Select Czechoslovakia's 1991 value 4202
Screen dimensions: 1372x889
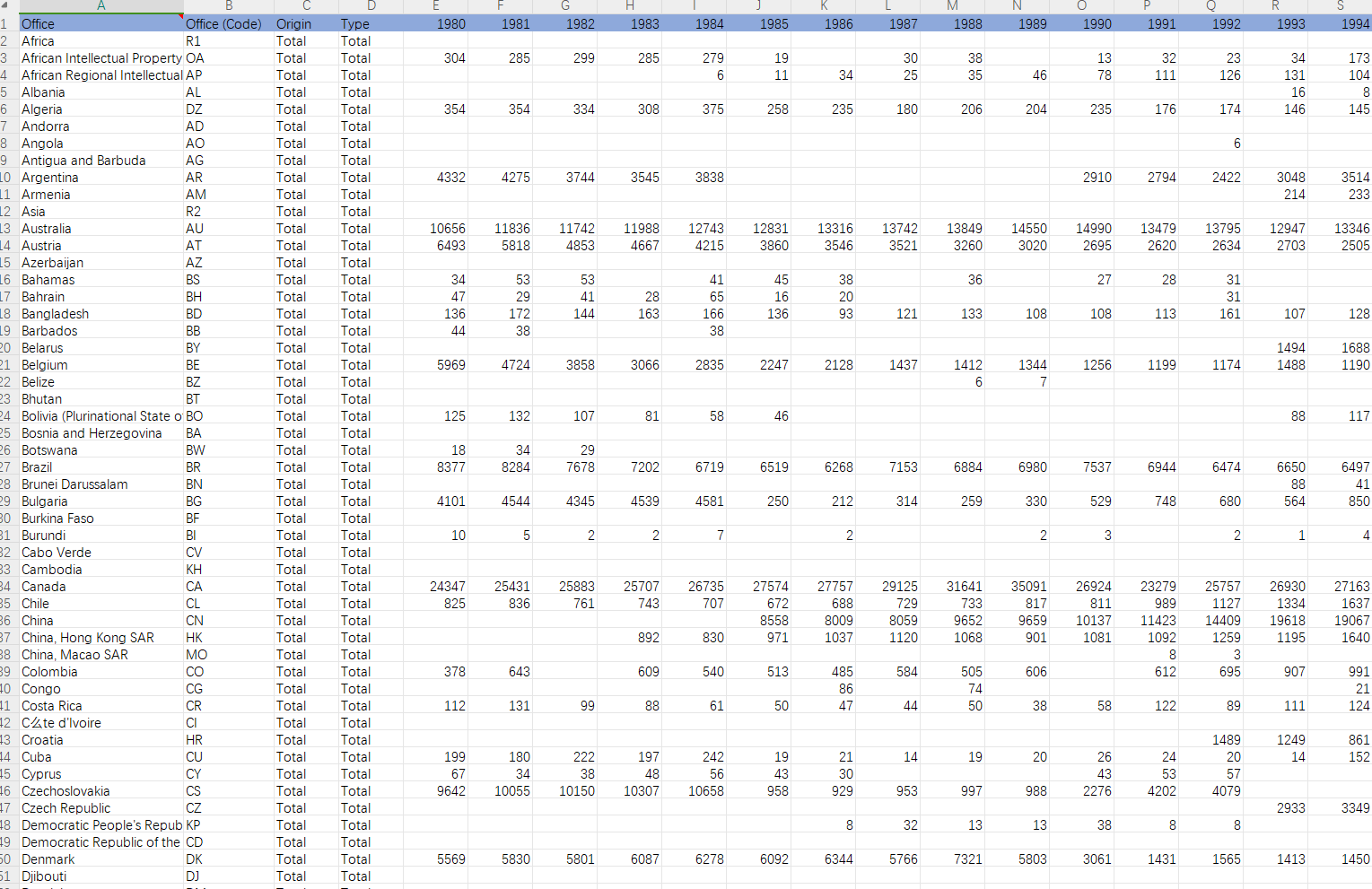tap(1147, 791)
